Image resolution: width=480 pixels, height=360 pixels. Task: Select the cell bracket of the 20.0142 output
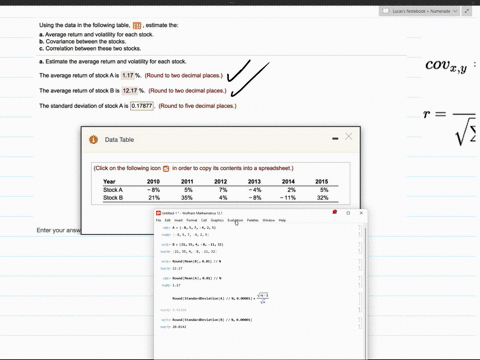pyautogui.click(x=360, y=327)
